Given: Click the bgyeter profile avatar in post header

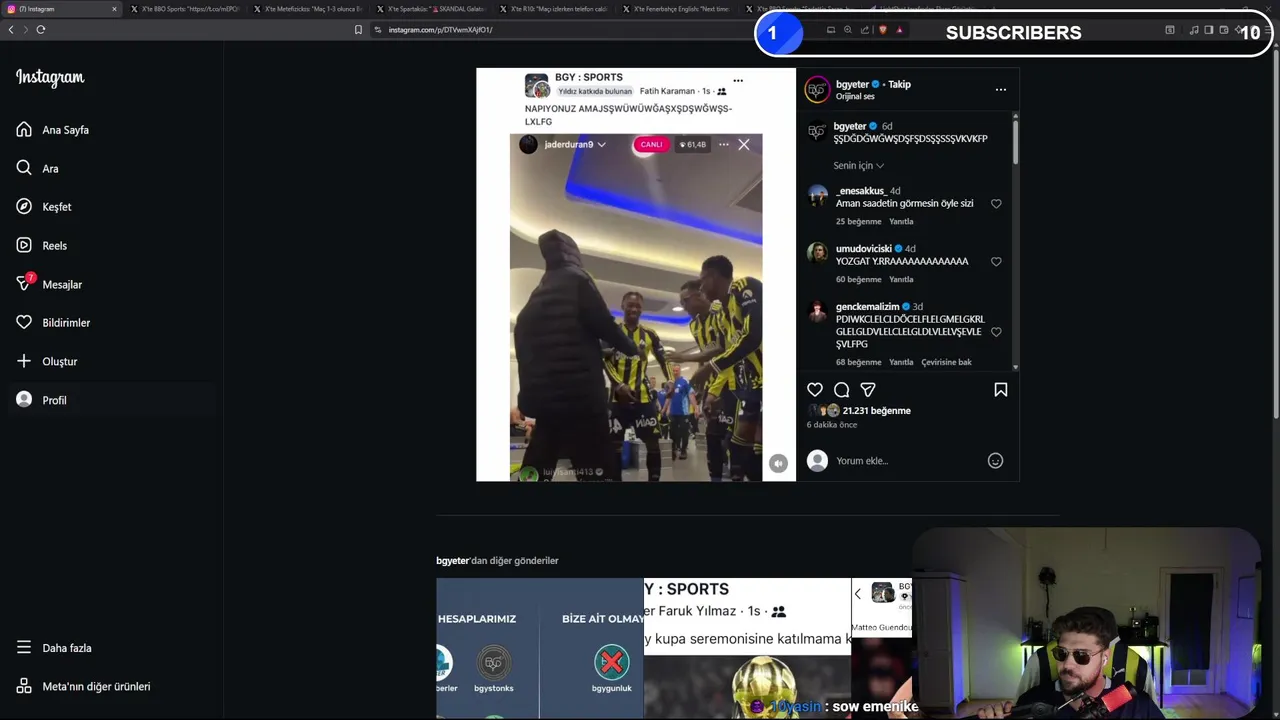Looking at the screenshot, I should pos(817,90).
